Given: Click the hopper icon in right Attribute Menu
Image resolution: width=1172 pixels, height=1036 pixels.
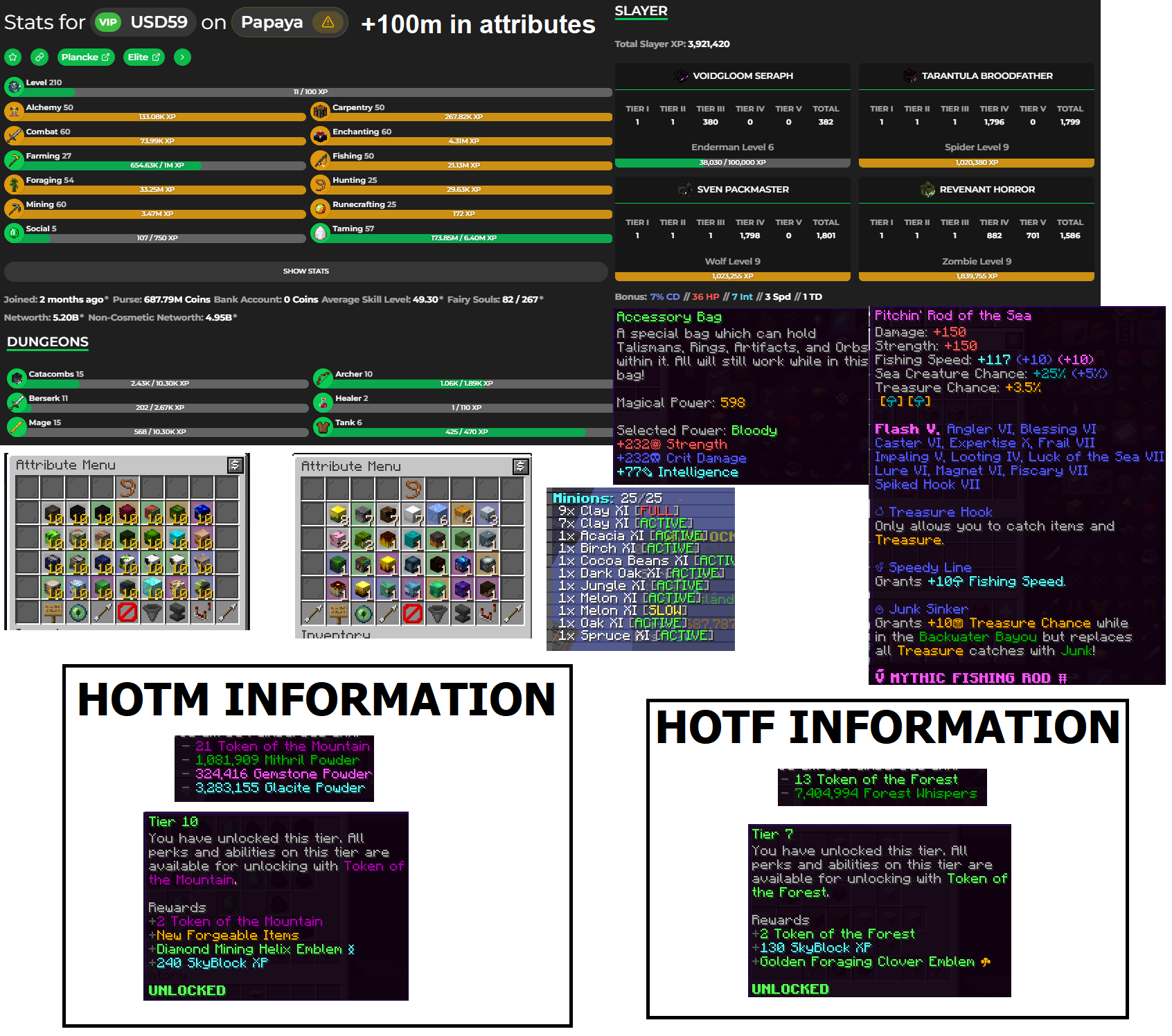Looking at the screenshot, I should click(437, 614).
